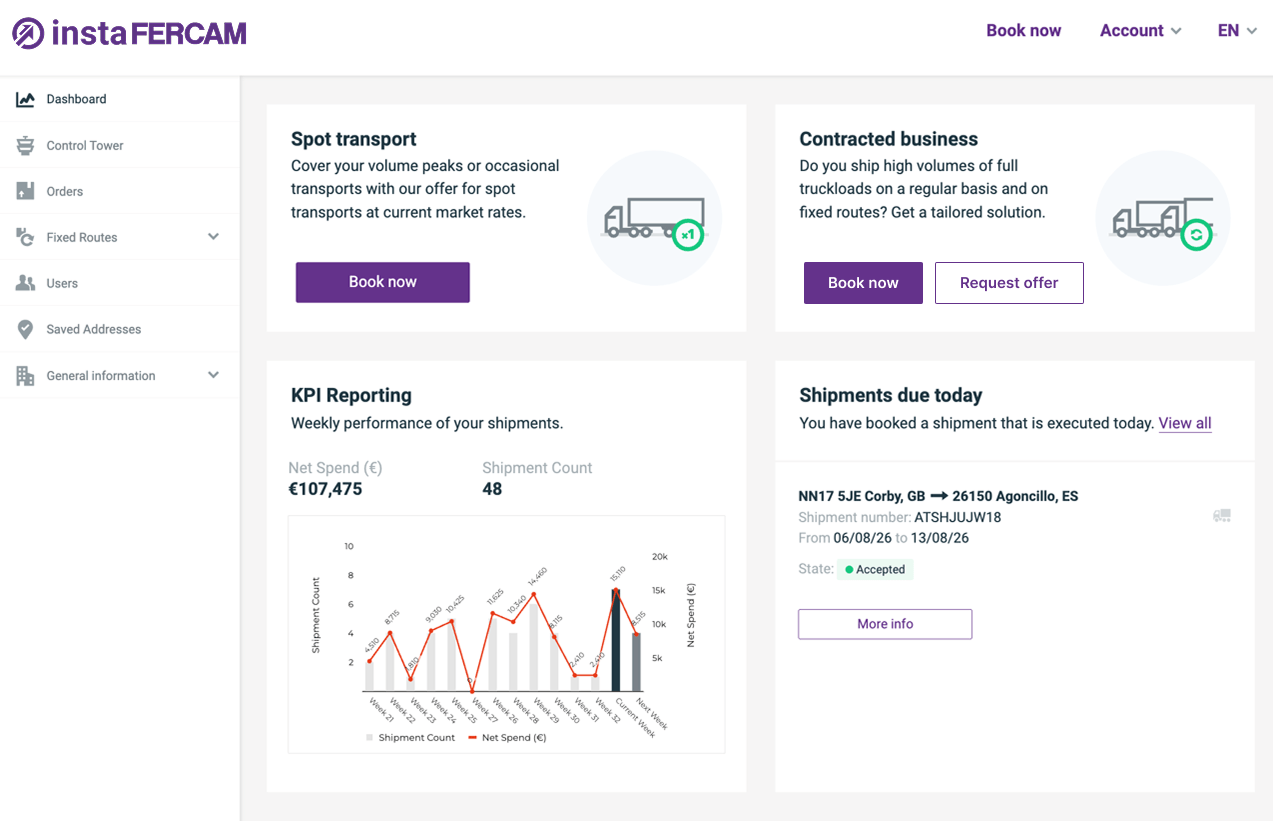The width and height of the screenshot is (1273, 821).
Task: Click Book now under Spot transport
Action: coord(383,282)
